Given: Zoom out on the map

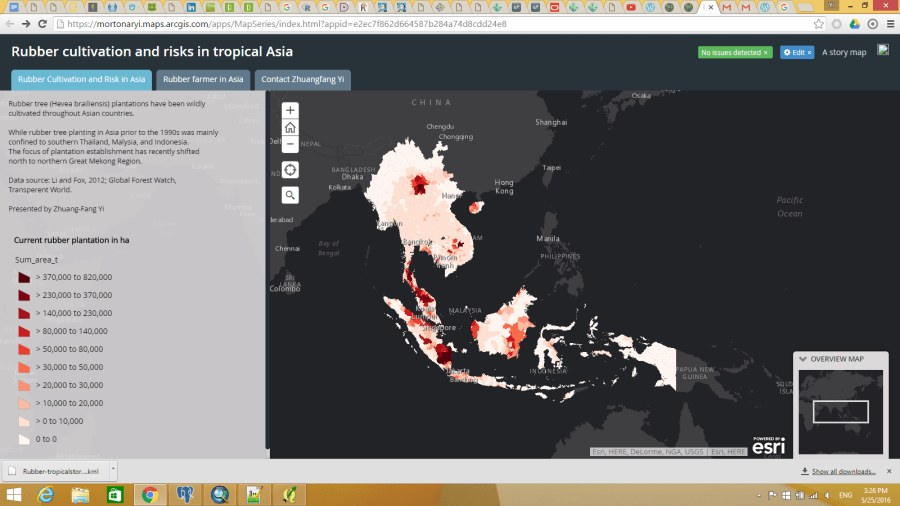Looking at the screenshot, I should point(290,144).
